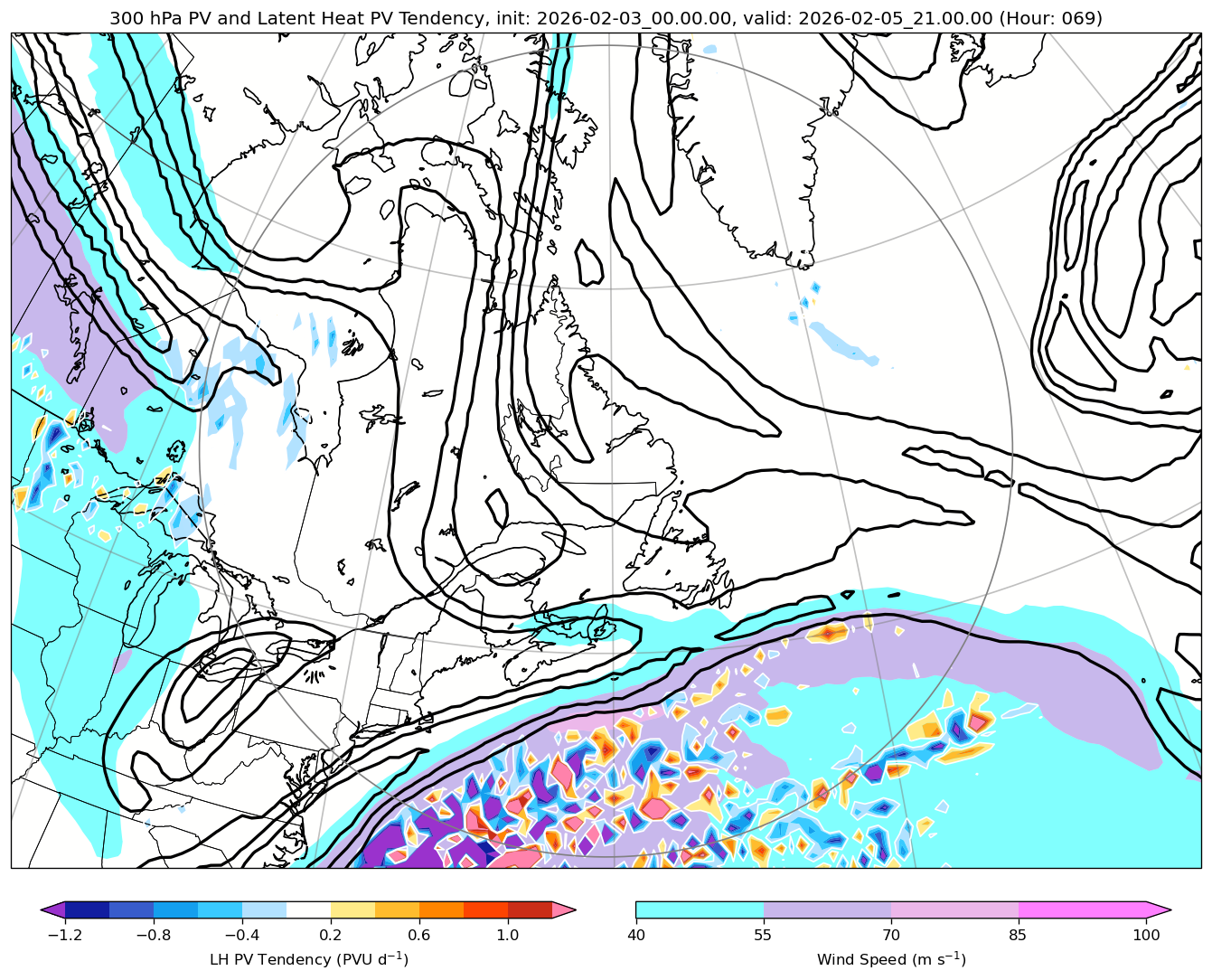Click the 70 tick label on wind colorbar
The image size is (1212, 980).
891,936
